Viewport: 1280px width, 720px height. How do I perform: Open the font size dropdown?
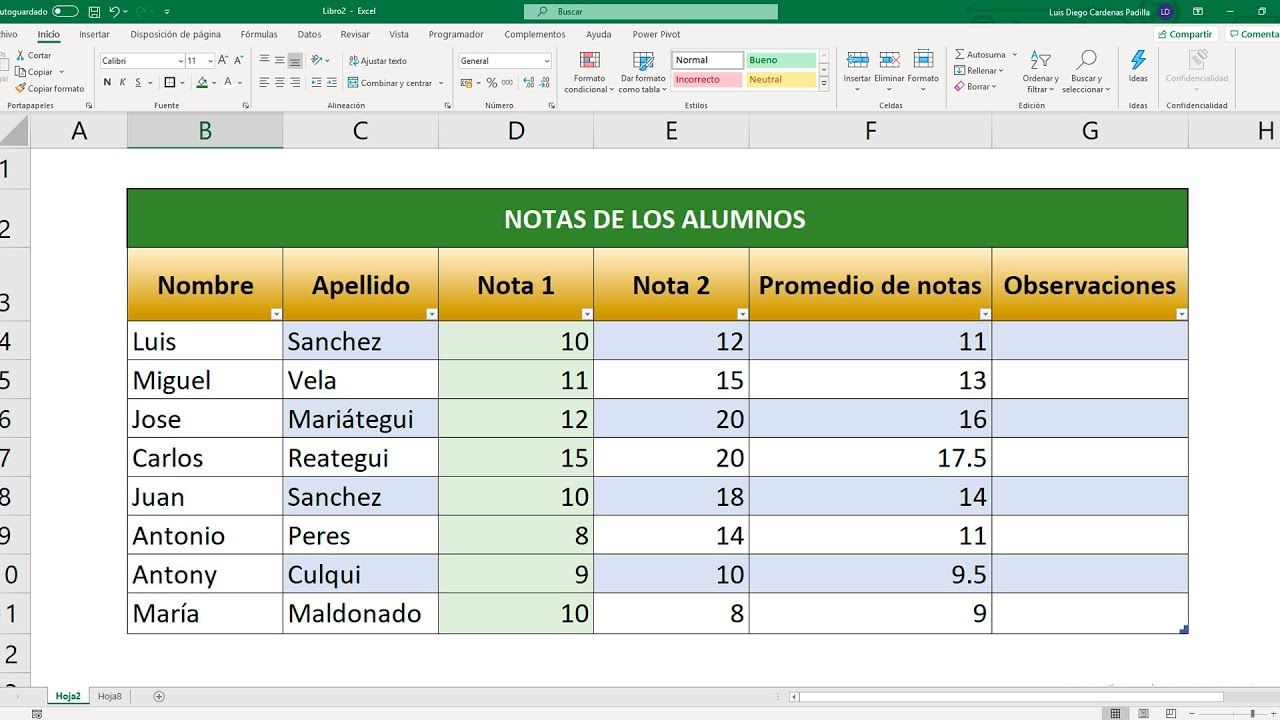pyautogui.click(x=210, y=60)
